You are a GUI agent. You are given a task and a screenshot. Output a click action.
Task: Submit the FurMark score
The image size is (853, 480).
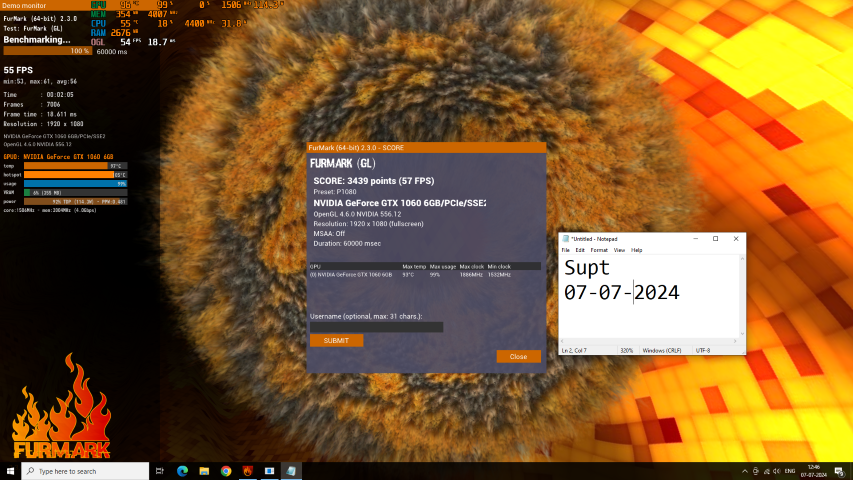[336, 341]
